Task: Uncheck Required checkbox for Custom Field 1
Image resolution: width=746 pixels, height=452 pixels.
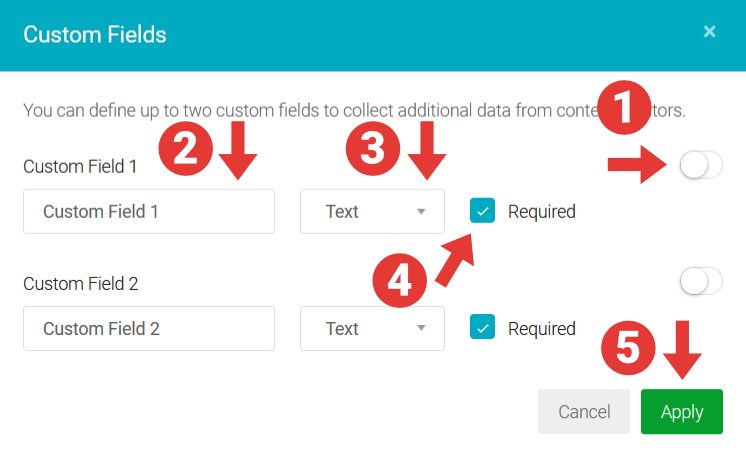Action: [483, 211]
